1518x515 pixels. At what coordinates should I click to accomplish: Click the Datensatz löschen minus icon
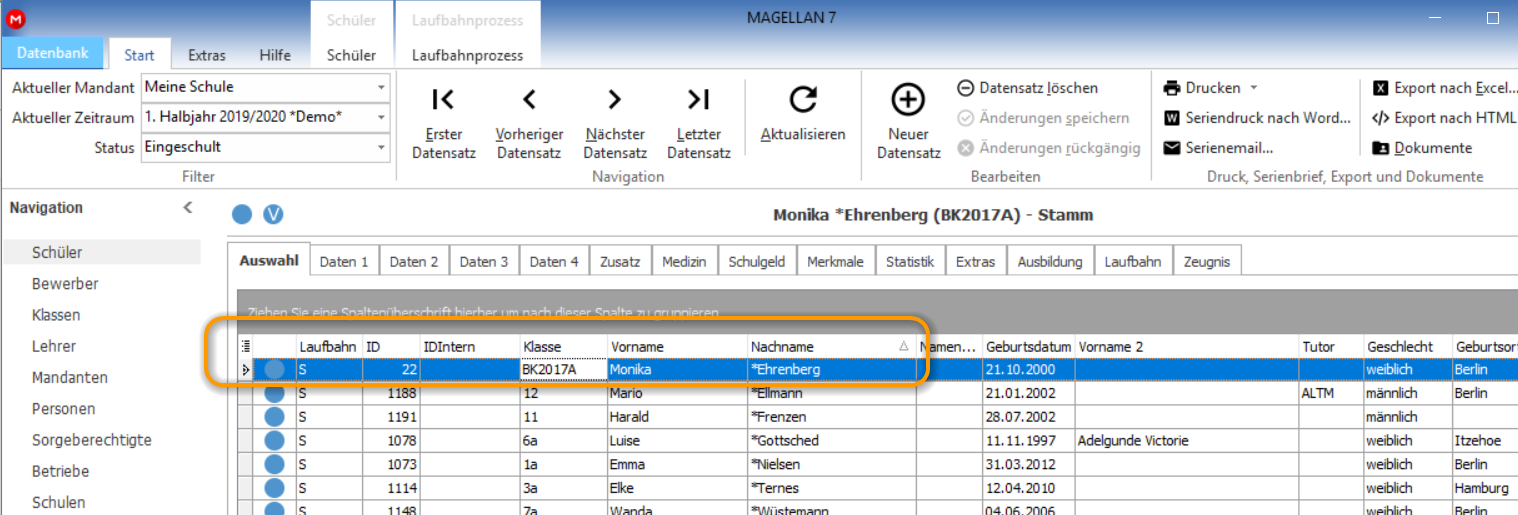(966, 88)
